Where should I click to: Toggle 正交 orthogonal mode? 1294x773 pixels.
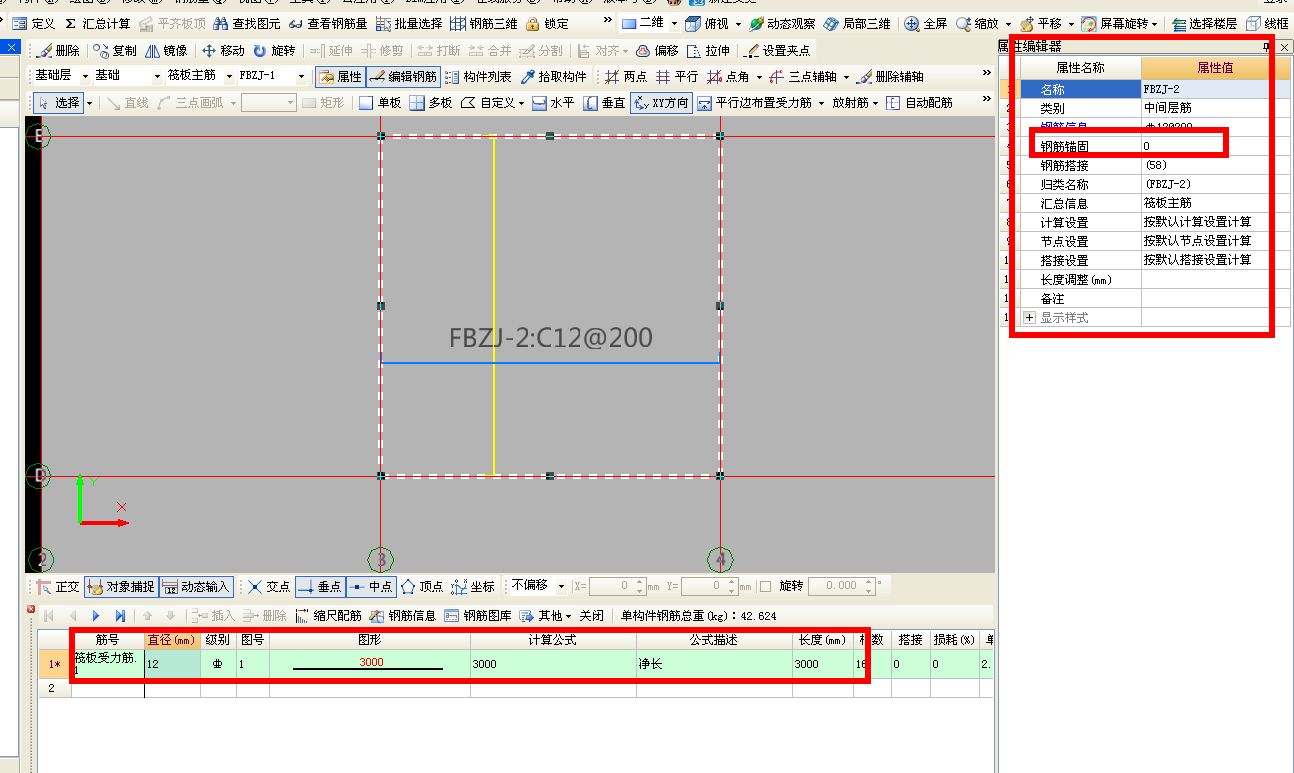point(57,587)
